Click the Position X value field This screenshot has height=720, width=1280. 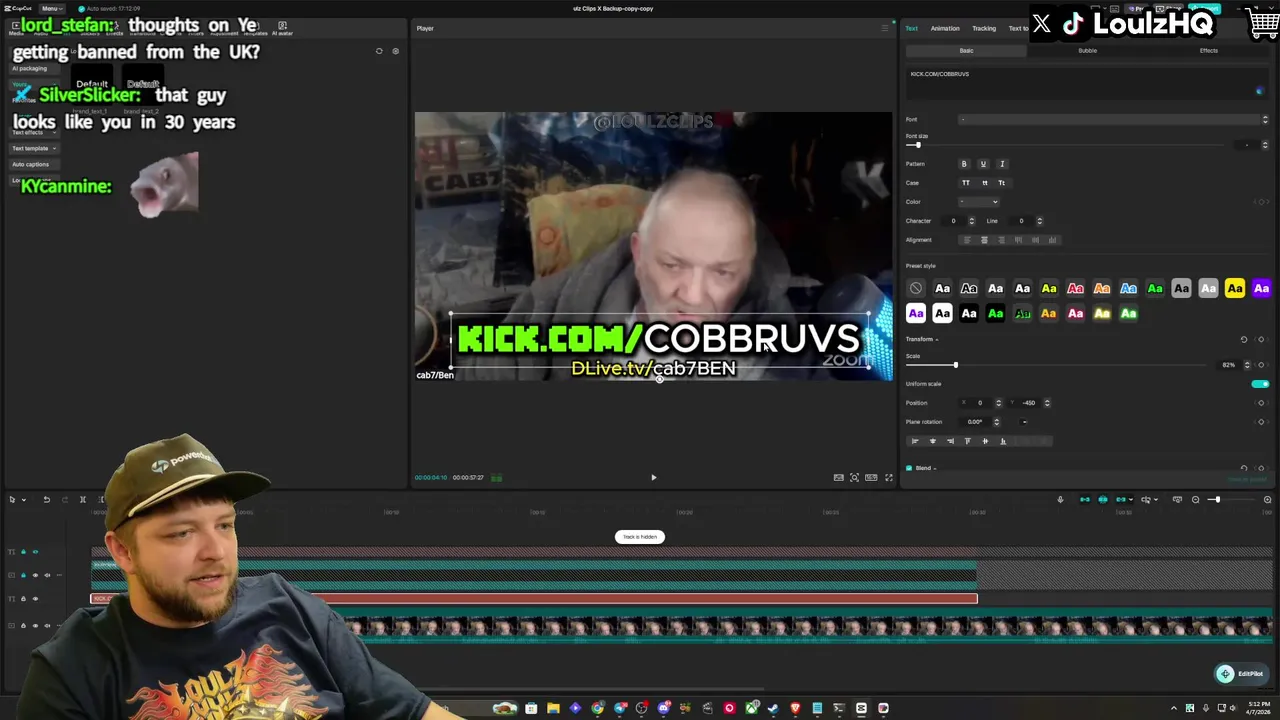click(x=981, y=403)
